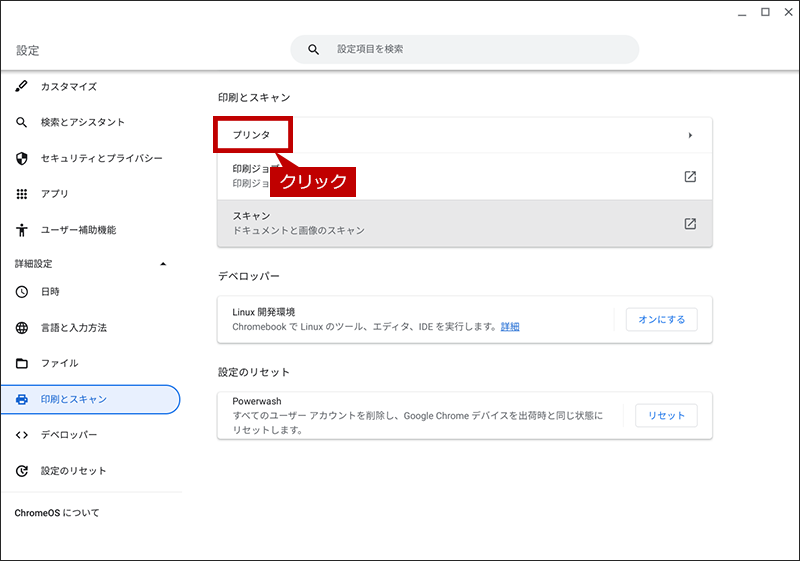Screen dimensions: 800x561
Task: Click the ドキュメントと画像のスキャン description
Action: coord(298,231)
